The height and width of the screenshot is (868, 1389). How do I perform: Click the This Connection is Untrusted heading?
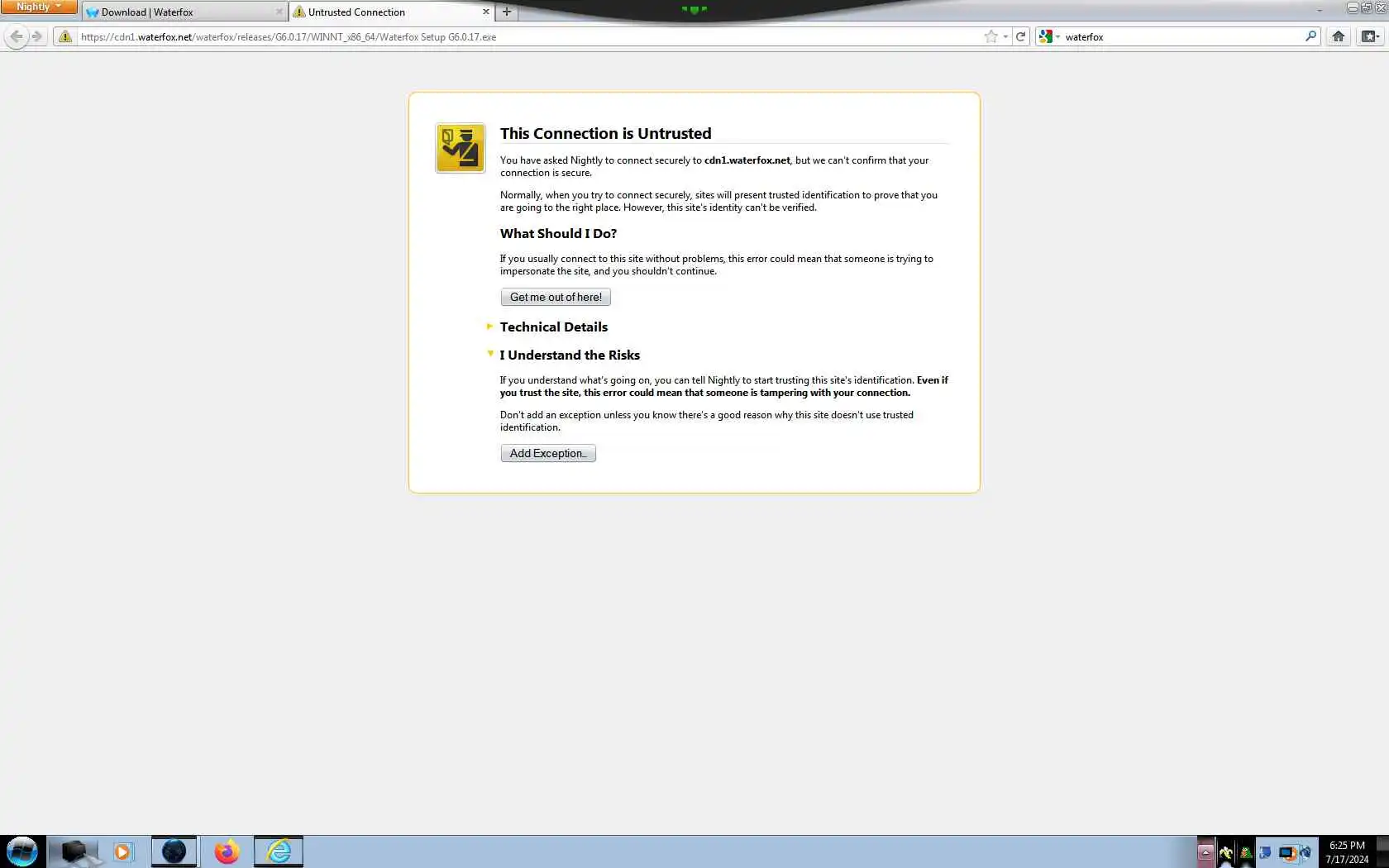coord(605,133)
